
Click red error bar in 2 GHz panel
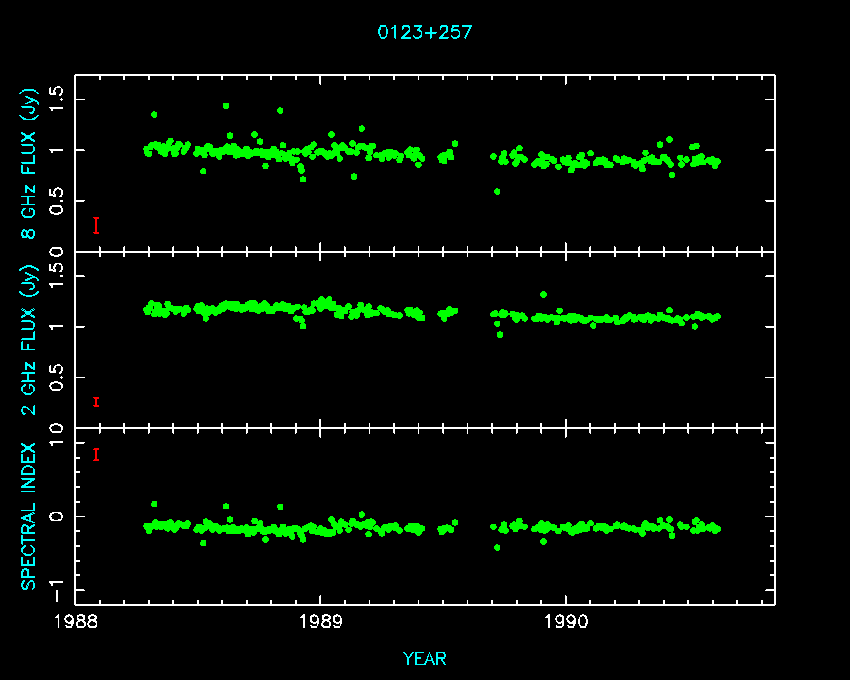point(96,402)
